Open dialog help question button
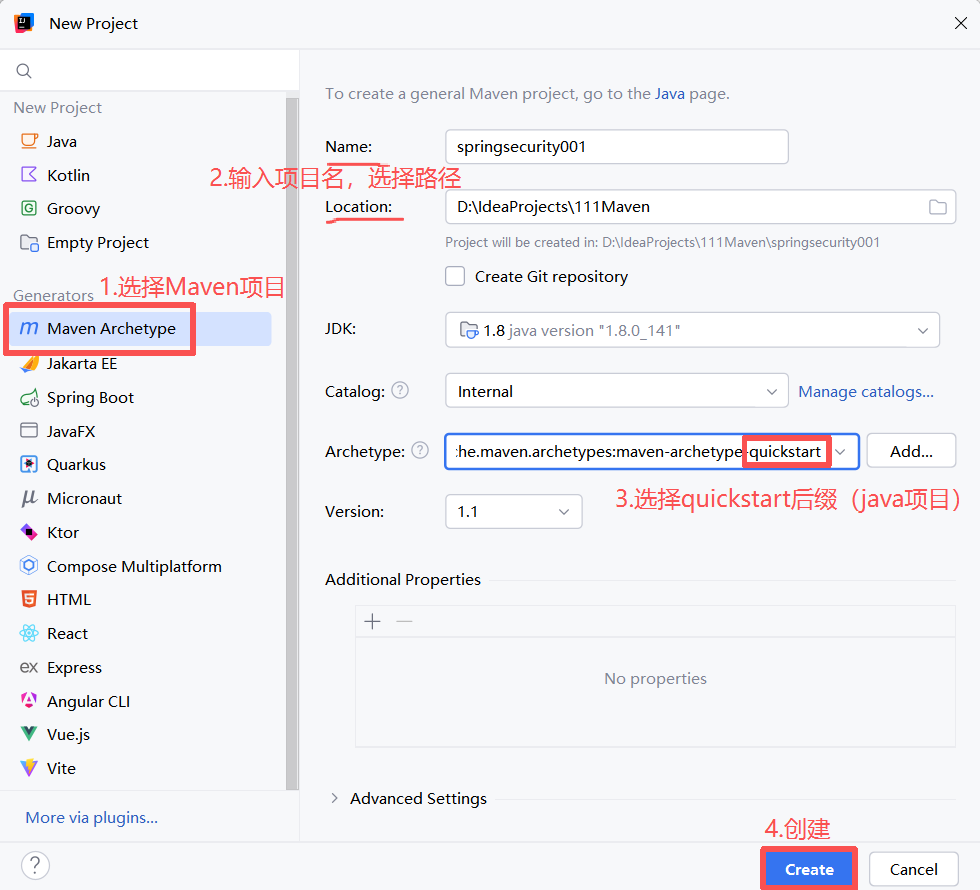The width and height of the screenshot is (980, 890). click(35, 866)
